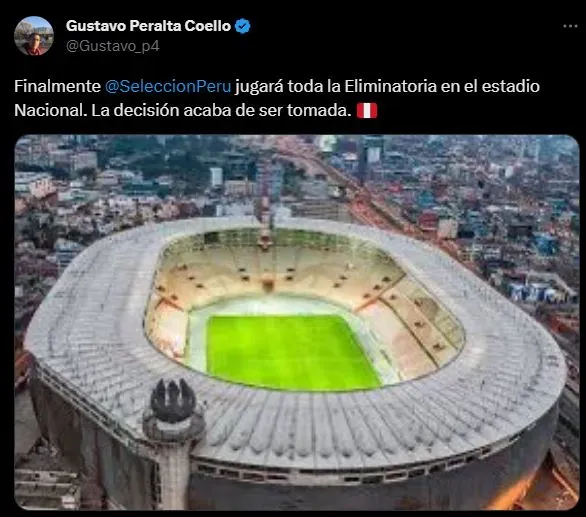The height and width of the screenshot is (517, 586).
Task: Open Gustavo Peralta Coello's profile avatar
Action: click(x=34, y=36)
